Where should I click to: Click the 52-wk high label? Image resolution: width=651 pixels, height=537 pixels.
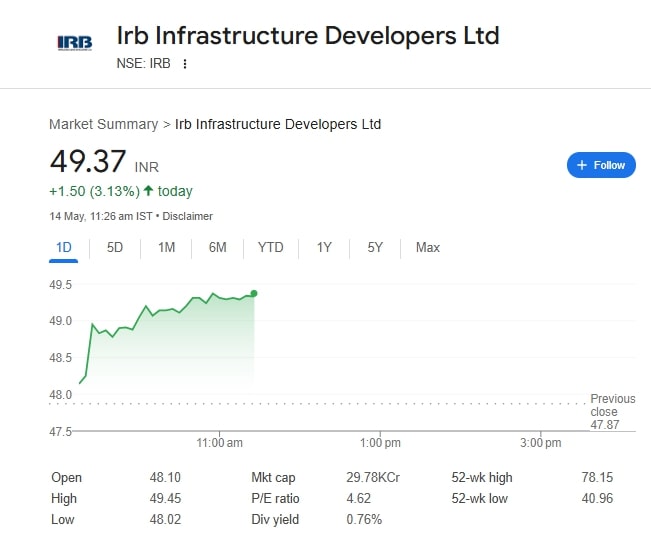pos(482,478)
